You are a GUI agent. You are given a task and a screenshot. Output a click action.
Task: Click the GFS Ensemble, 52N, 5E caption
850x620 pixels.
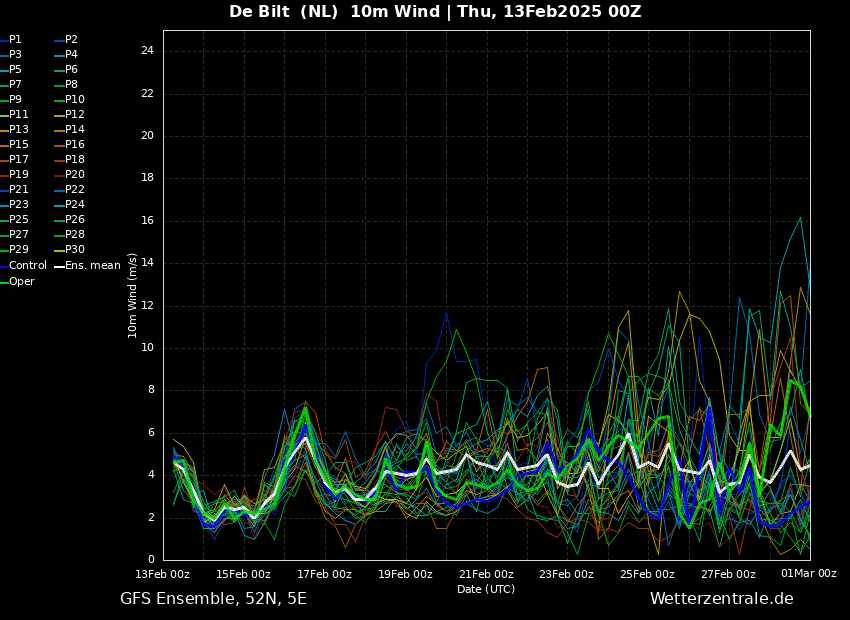213,599
